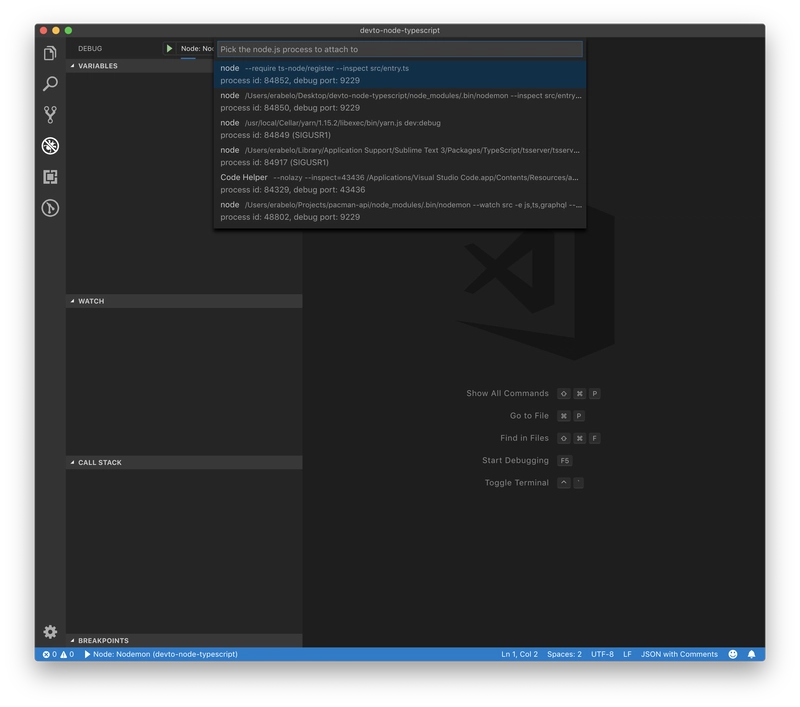Click the Go to File hint text

(x=529, y=416)
